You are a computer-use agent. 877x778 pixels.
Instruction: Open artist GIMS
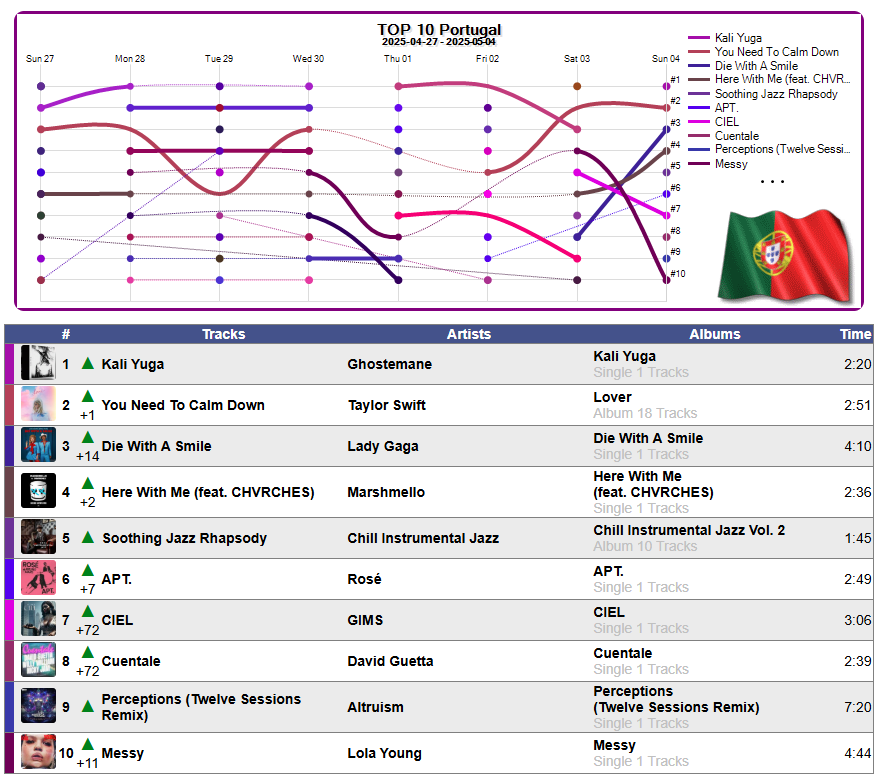(x=365, y=620)
